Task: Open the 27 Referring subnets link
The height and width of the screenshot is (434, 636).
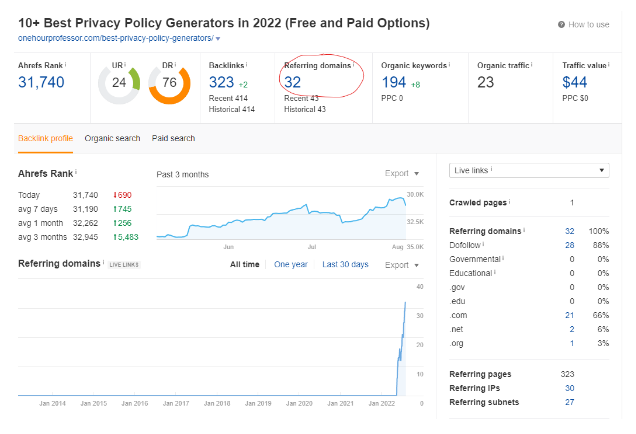Action: pos(569,402)
